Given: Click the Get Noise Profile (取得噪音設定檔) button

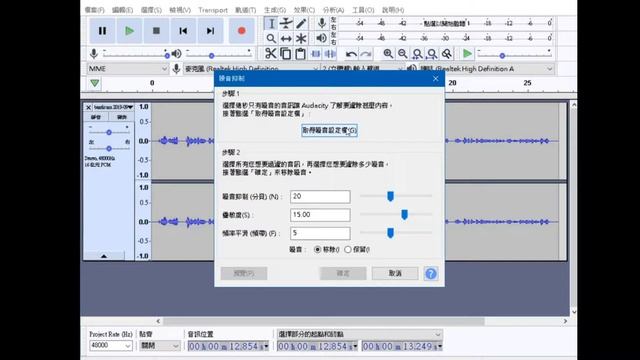Looking at the screenshot, I should 329,131.
